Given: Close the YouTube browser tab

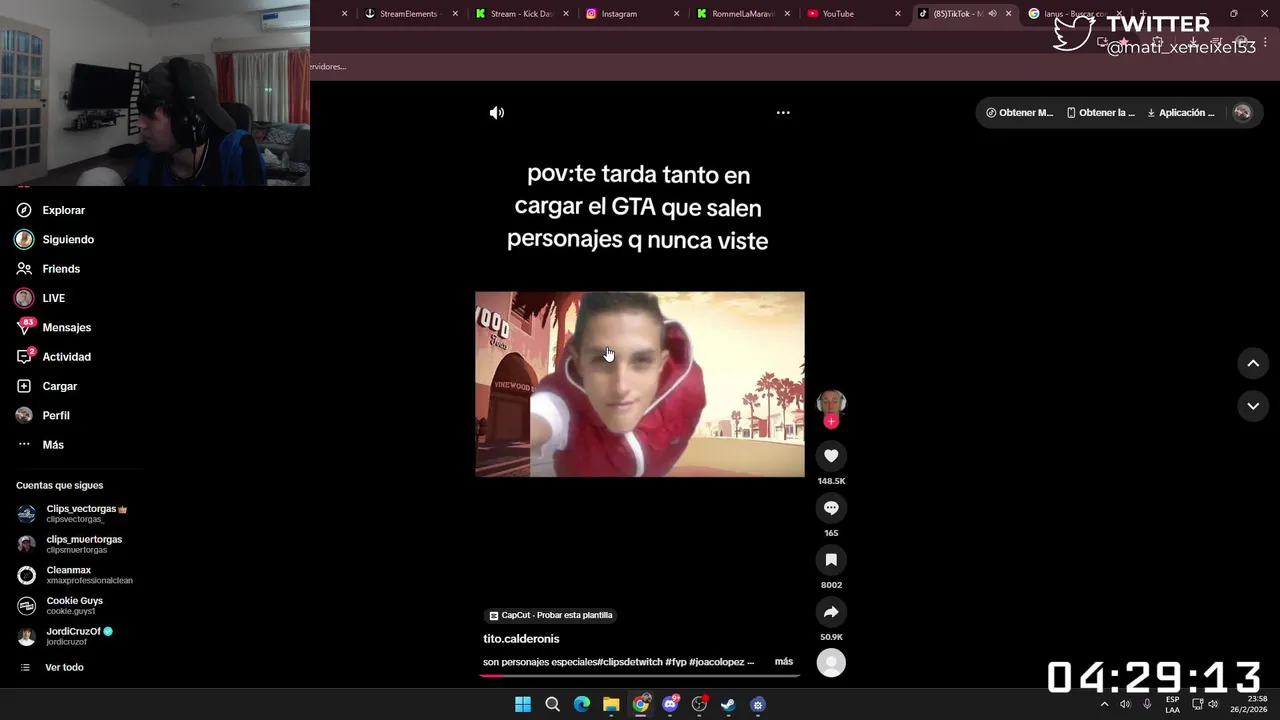Looking at the screenshot, I should coord(897,14).
